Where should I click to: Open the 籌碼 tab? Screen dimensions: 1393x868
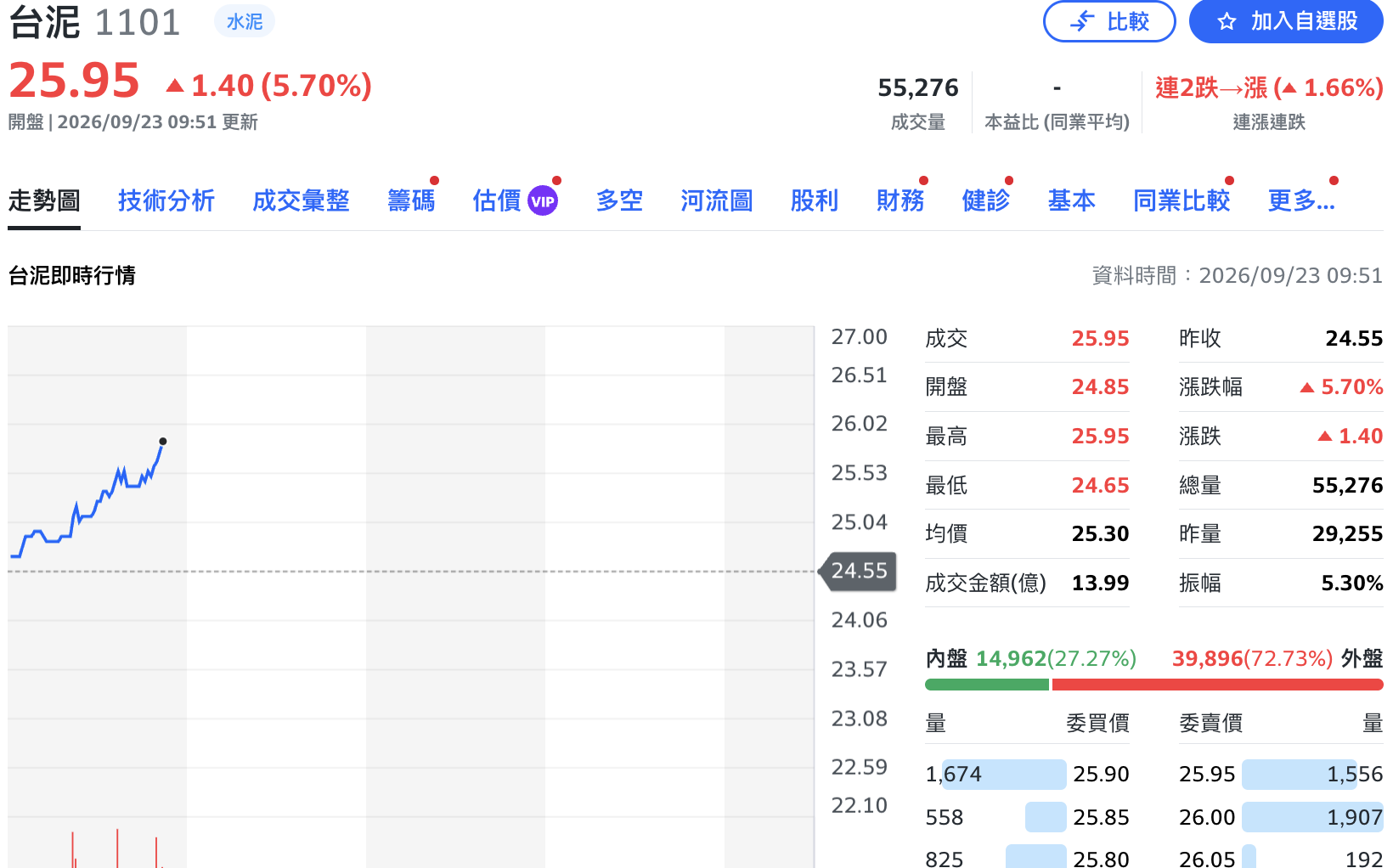[x=411, y=201]
